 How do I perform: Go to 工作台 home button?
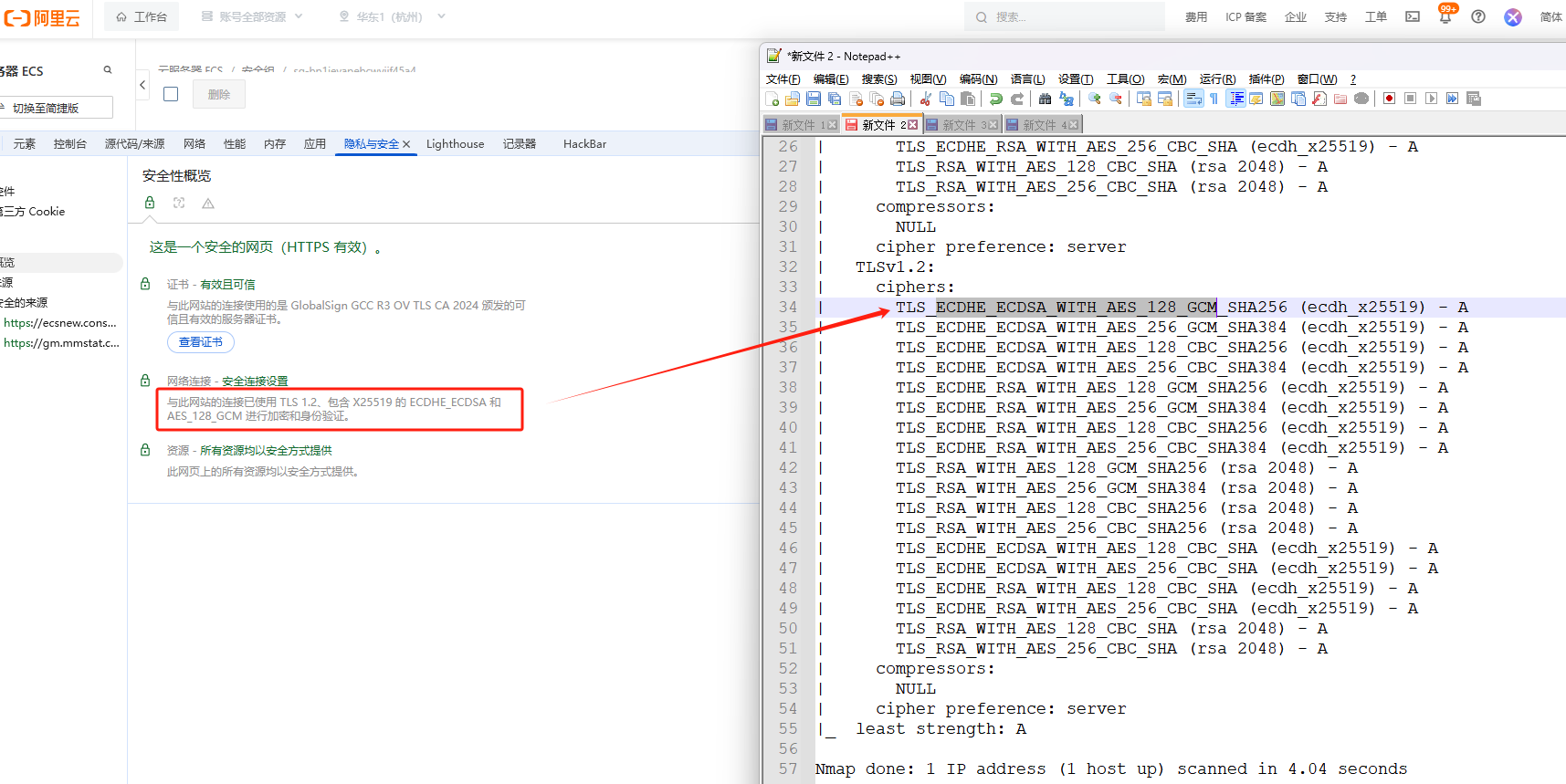[142, 16]
